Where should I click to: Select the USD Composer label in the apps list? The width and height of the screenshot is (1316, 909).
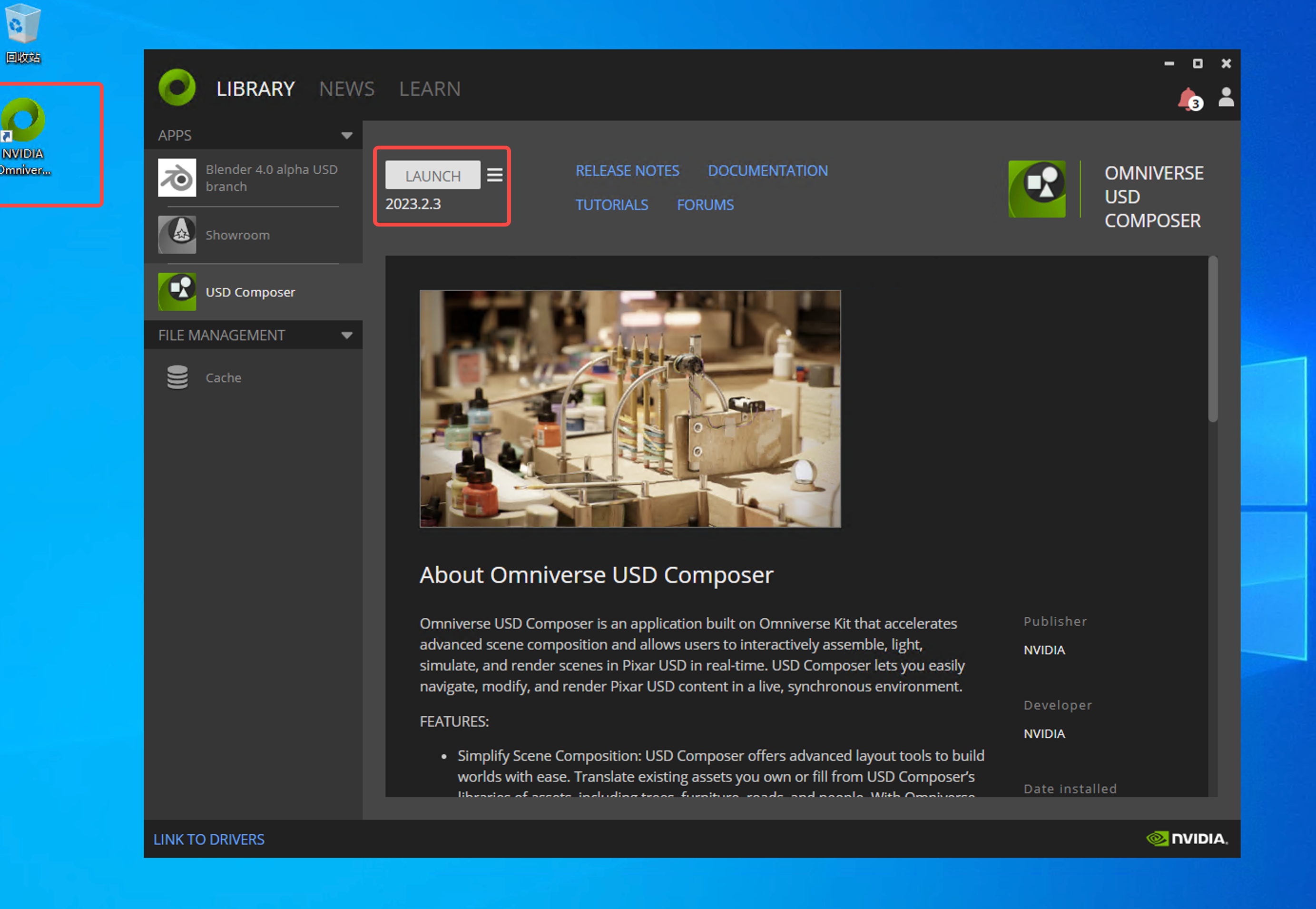coord(250,292)
